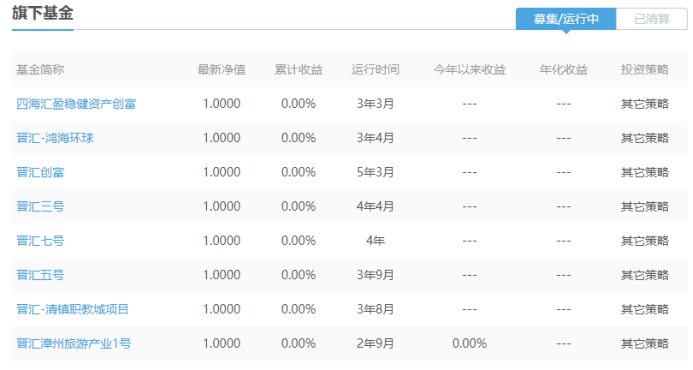
Task: Select the 4年4月 runtime of 晋汇三号
Action: 375,206
